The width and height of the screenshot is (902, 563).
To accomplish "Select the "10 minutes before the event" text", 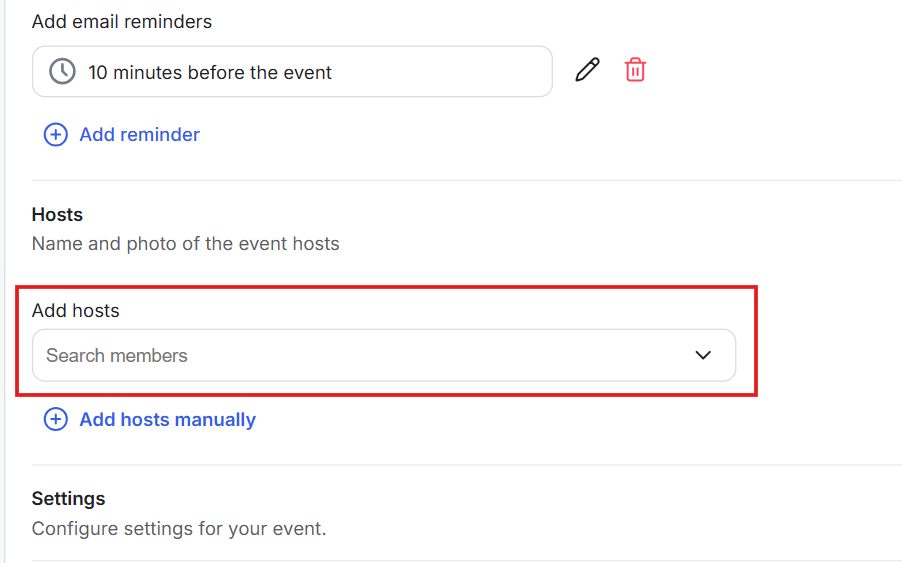I will coord(210,72).
